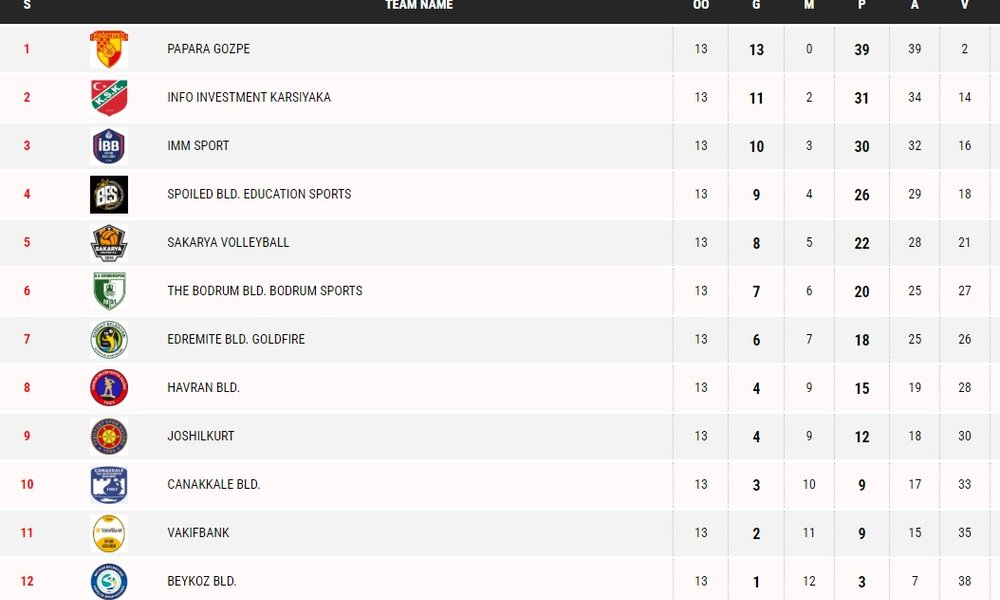The image size is (1000, 600).
Task: Click the black BES team logo
Action: pos(109,194)
